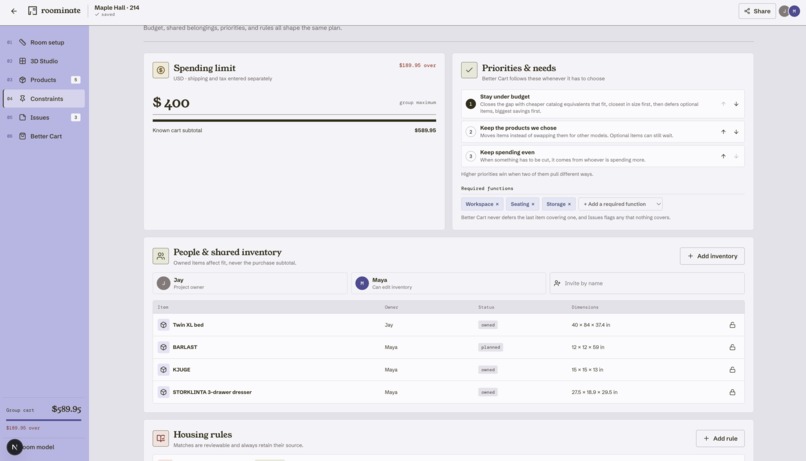Click the People & shared inventory icon
Screen dimensions: 806x461
coord(160,256)
